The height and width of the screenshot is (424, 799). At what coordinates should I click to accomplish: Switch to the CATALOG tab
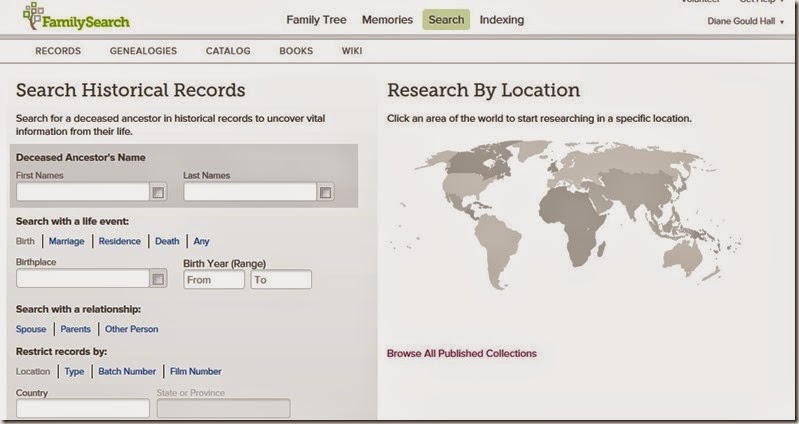228,51
